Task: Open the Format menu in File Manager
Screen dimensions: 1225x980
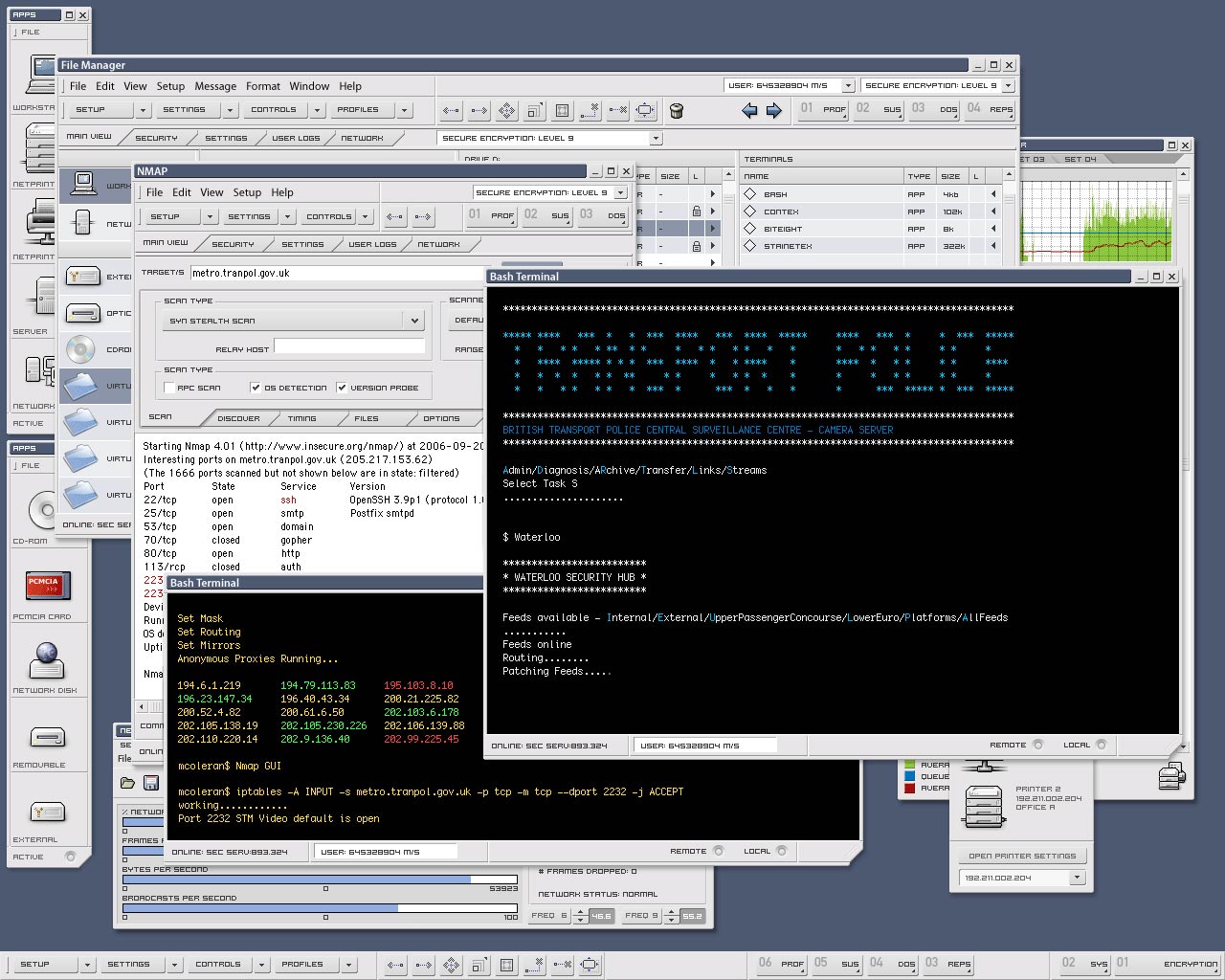Action: (263, 86)
